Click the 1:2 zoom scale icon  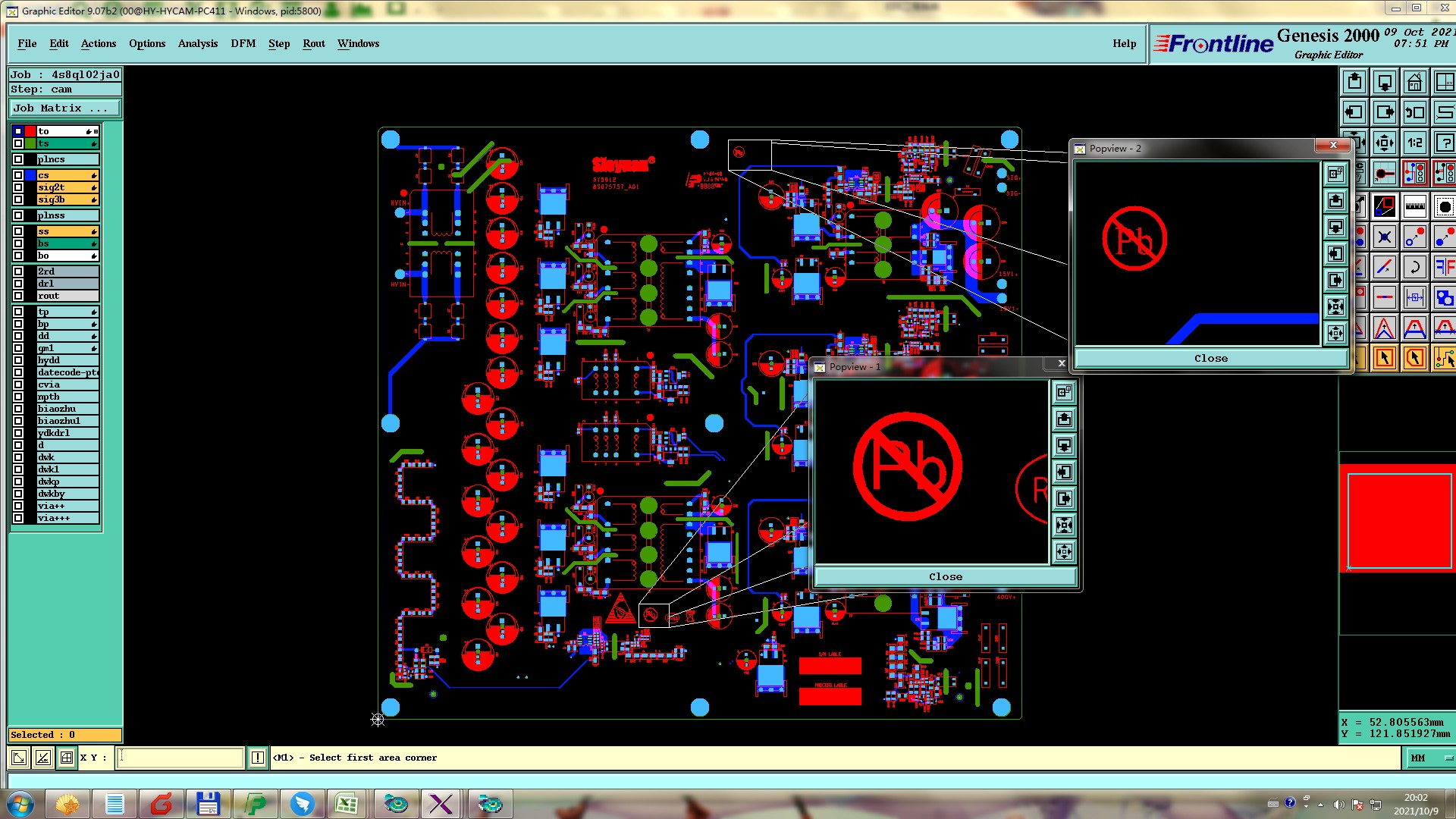[x=1415, y=143]
